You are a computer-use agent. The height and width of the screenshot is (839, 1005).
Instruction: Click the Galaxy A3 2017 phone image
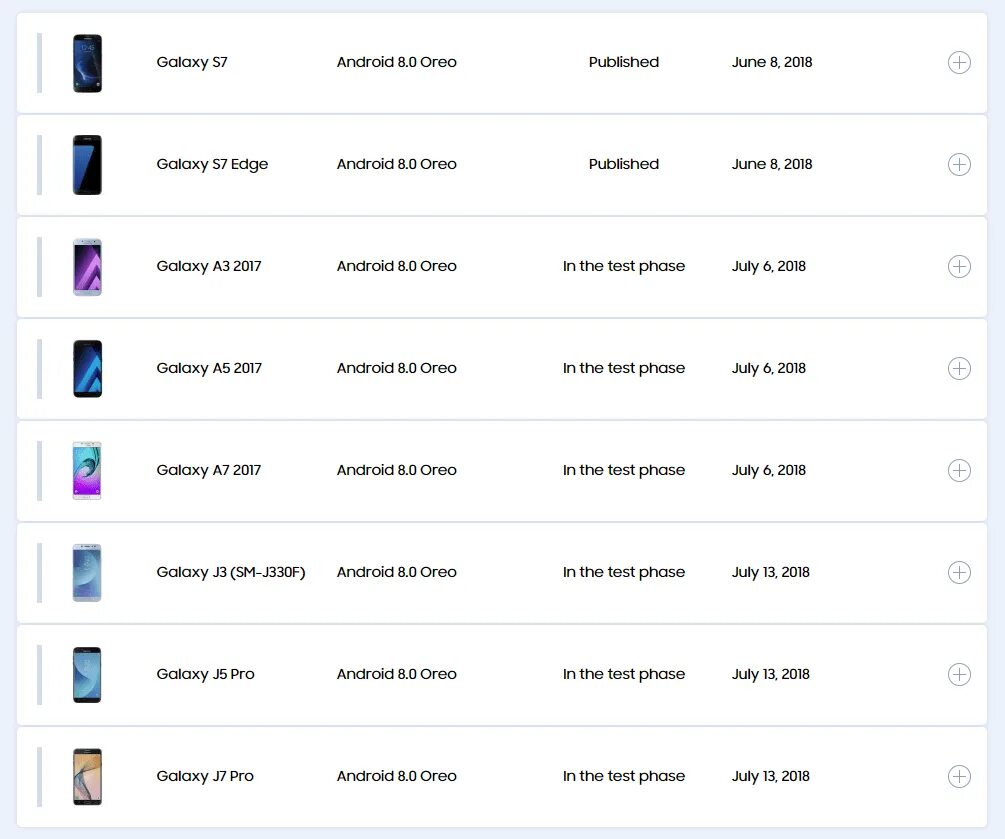tap(87, 267)
